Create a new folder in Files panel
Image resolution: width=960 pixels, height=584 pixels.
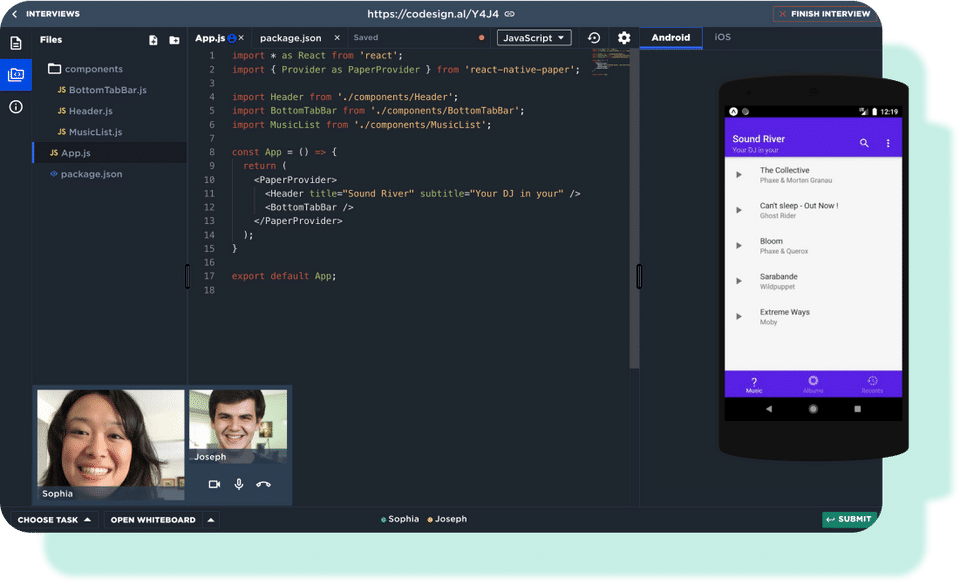[174, 40]
